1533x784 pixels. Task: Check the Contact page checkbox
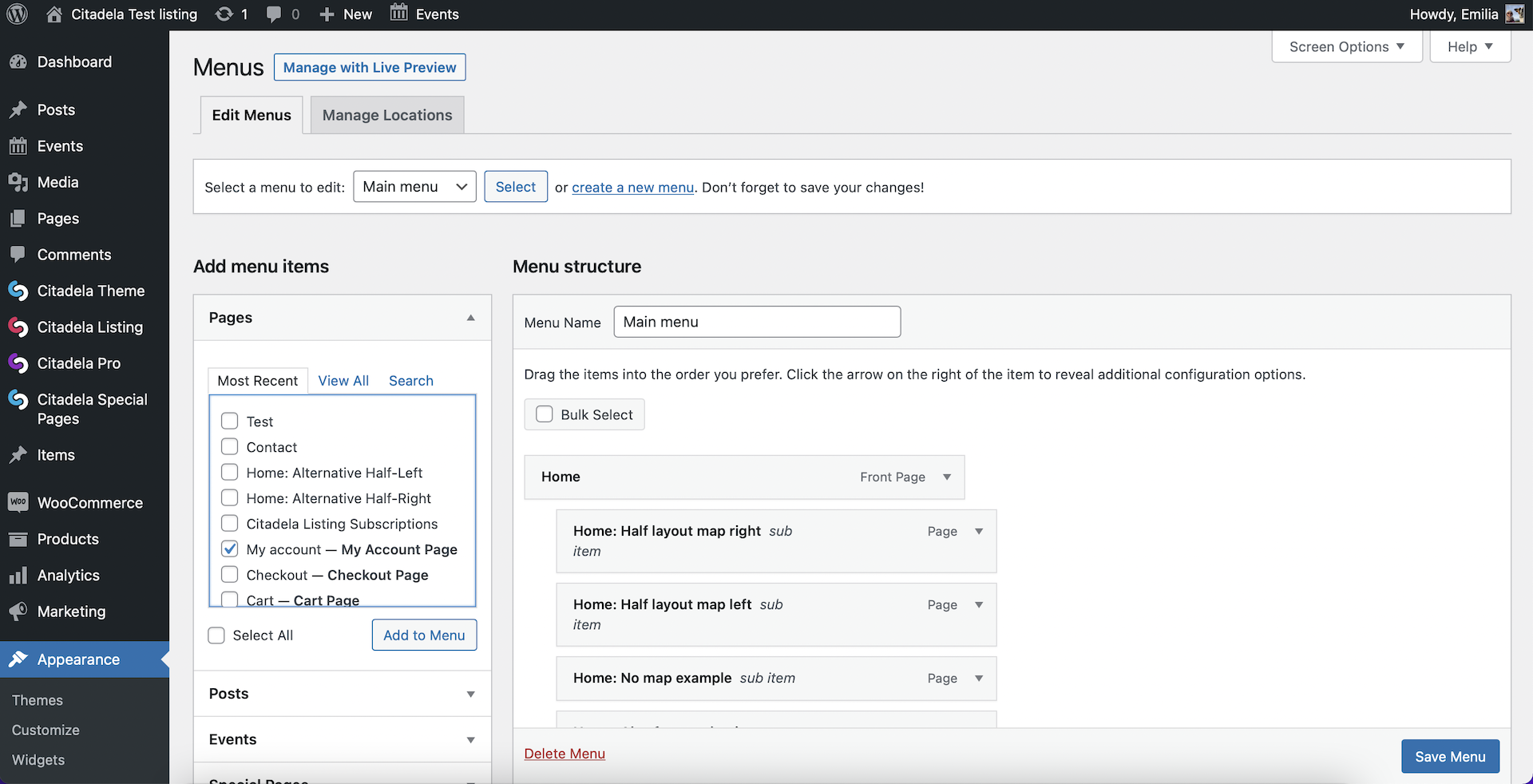(230, 447)
